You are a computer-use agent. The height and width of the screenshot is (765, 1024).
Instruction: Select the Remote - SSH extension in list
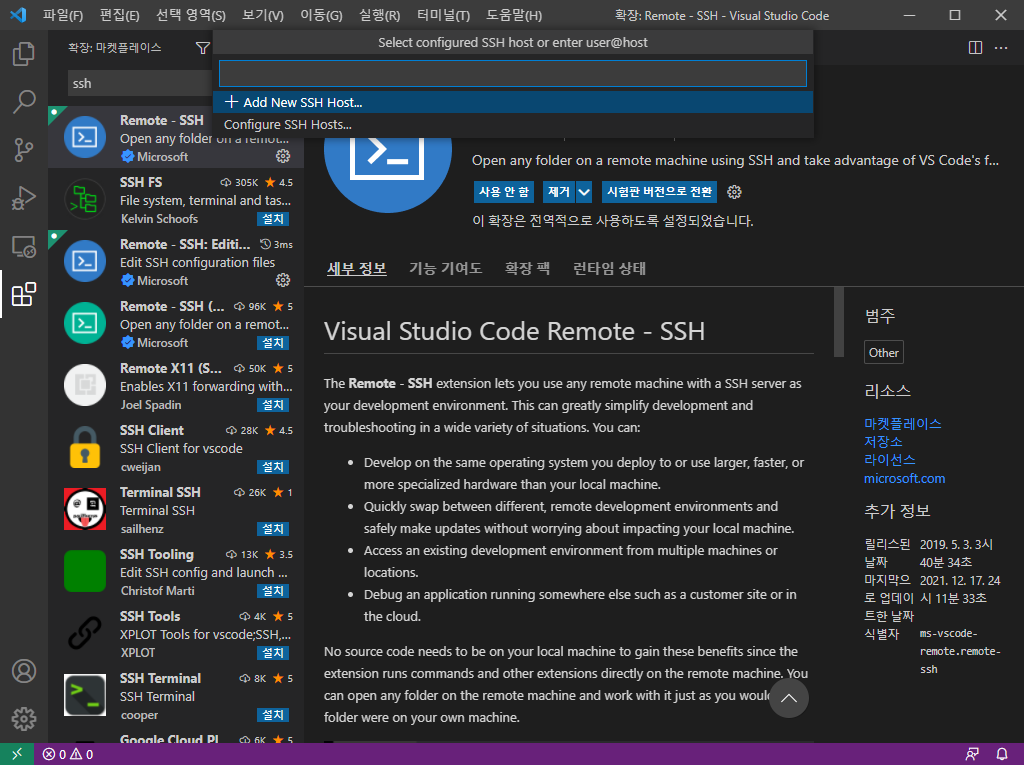176,138
